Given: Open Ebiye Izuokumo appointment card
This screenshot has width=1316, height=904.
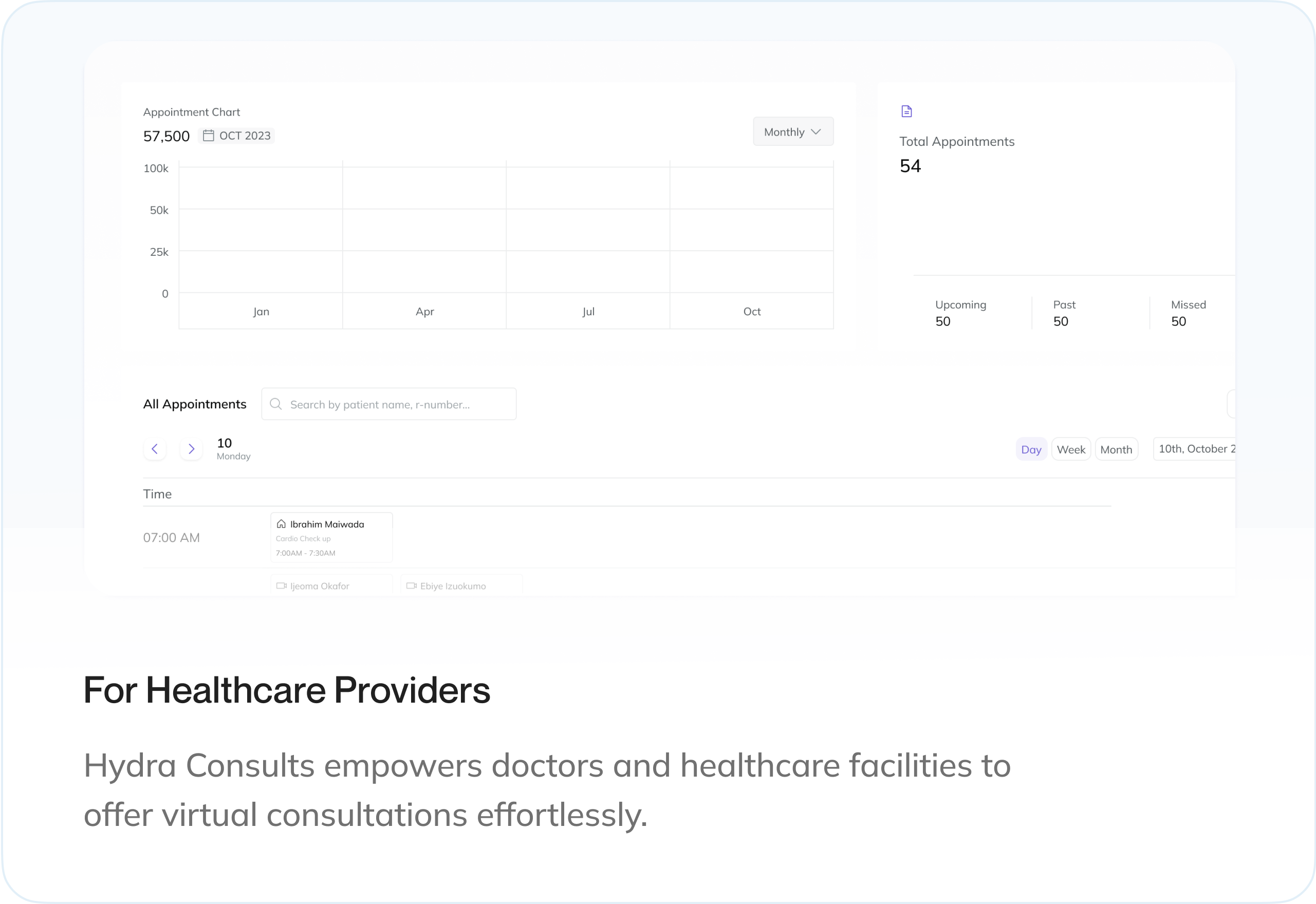Looking at the screenshot, I should (461, 586).
